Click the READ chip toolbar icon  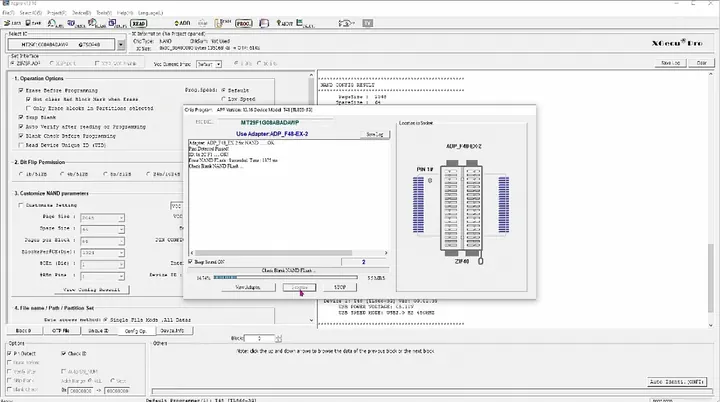point(138,23)
